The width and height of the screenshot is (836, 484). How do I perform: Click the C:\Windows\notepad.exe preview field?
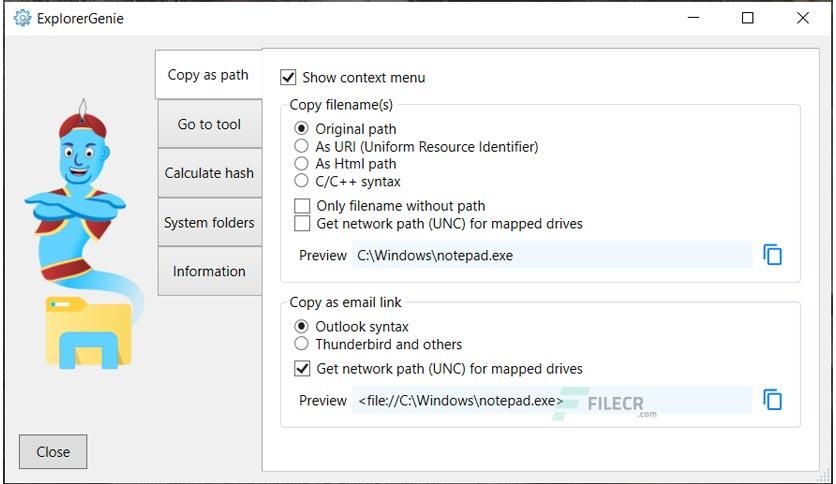tap(552, 255)
